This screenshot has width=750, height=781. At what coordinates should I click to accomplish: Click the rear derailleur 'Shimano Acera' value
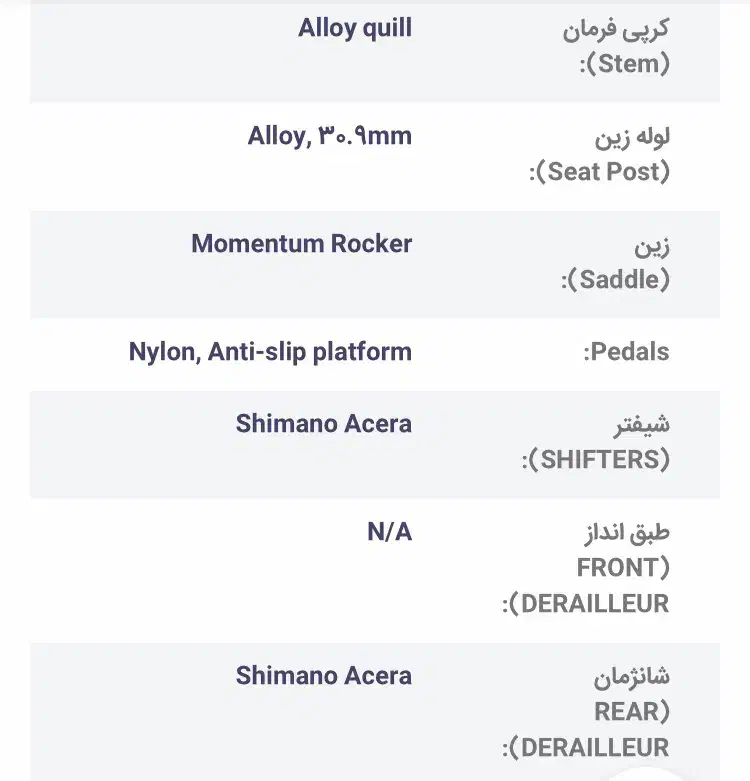click(323, 676)
